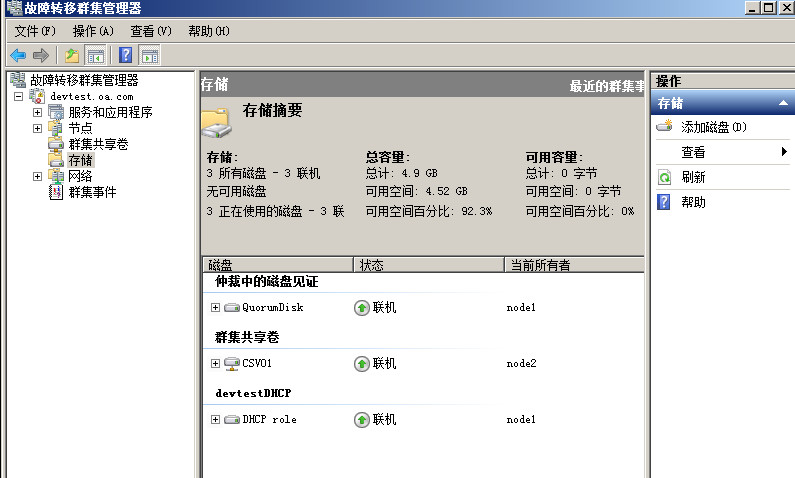795x478 pixels.
Task: Click the 网络 network icon in tree
Action: click(x=56, y=176)
